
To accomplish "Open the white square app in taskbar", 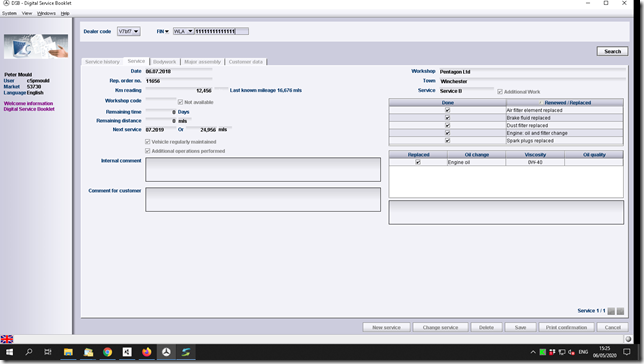I will click(127, 352).
